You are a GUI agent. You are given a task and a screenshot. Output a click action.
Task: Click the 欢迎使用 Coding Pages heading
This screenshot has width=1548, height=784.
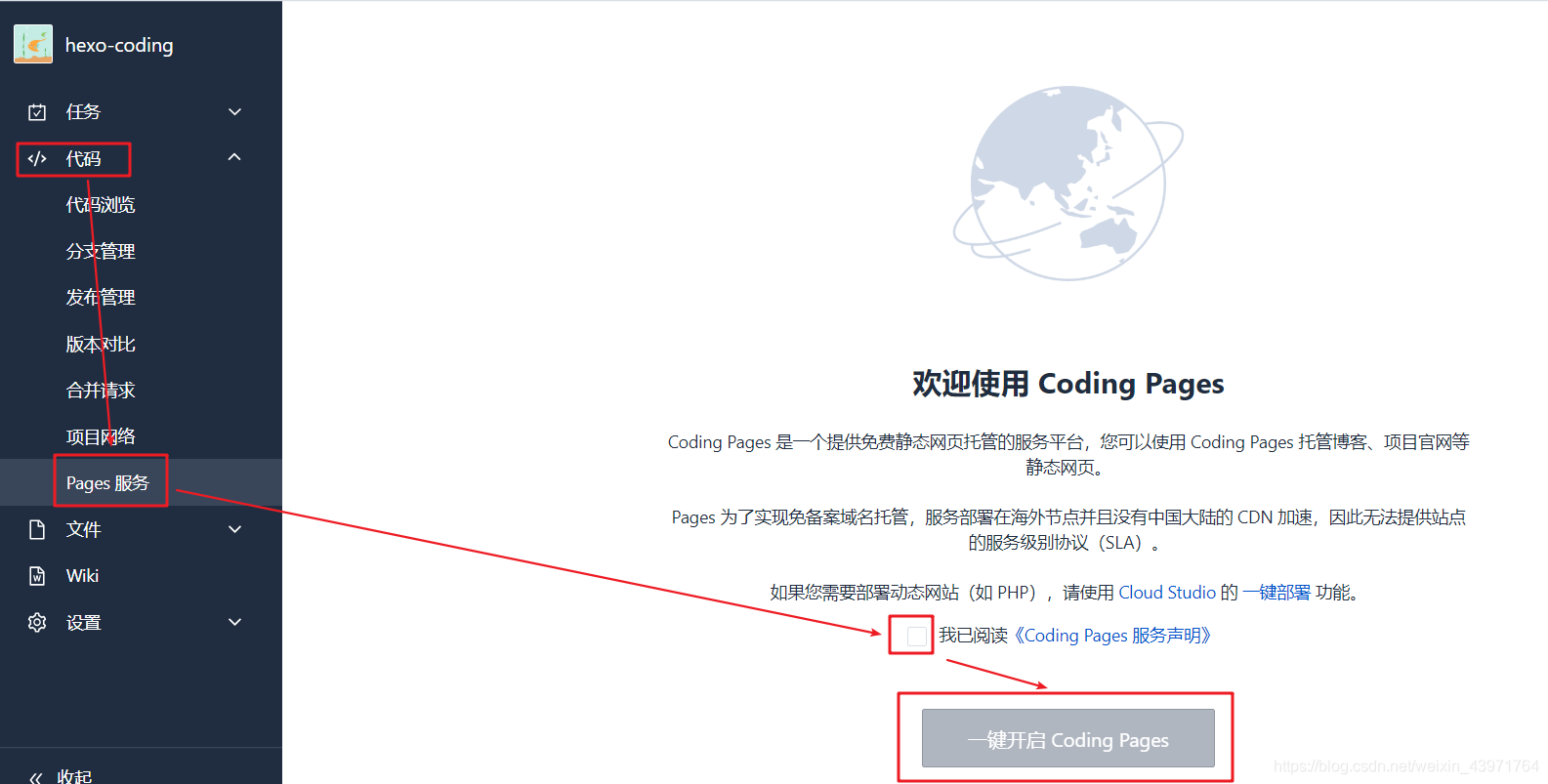tap(1068, 384)
